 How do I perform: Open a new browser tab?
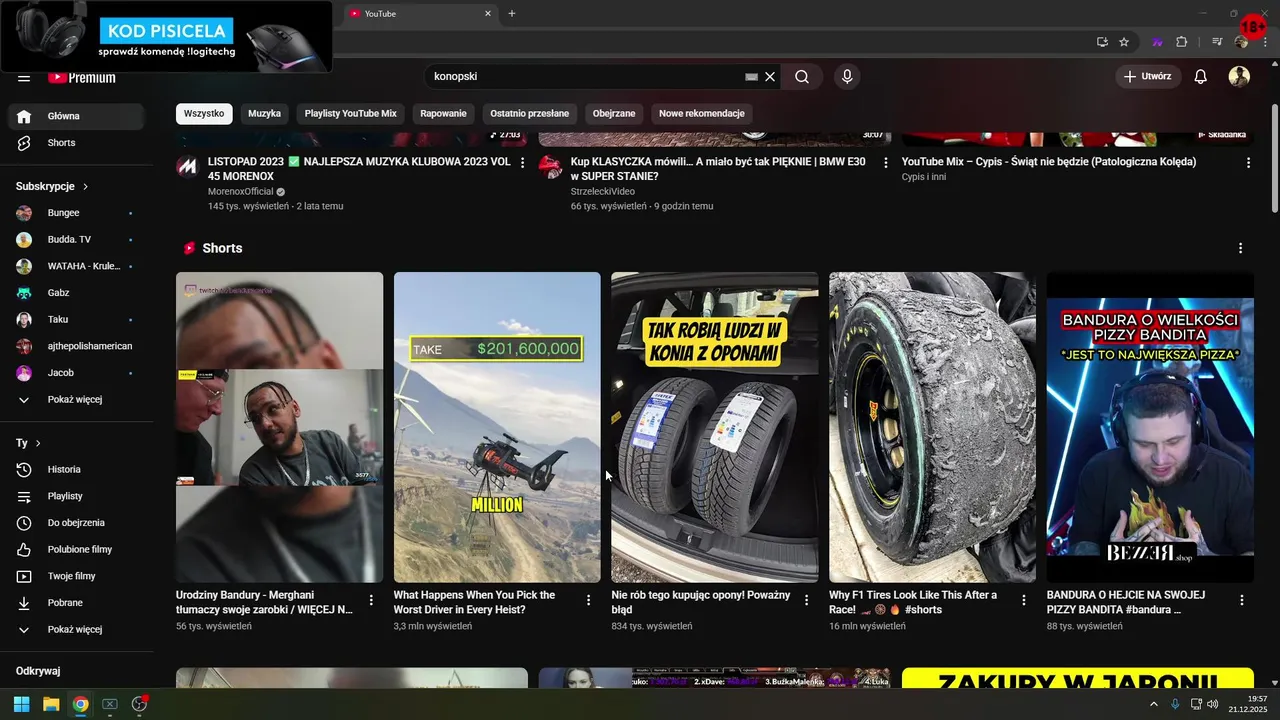[512, 13]
